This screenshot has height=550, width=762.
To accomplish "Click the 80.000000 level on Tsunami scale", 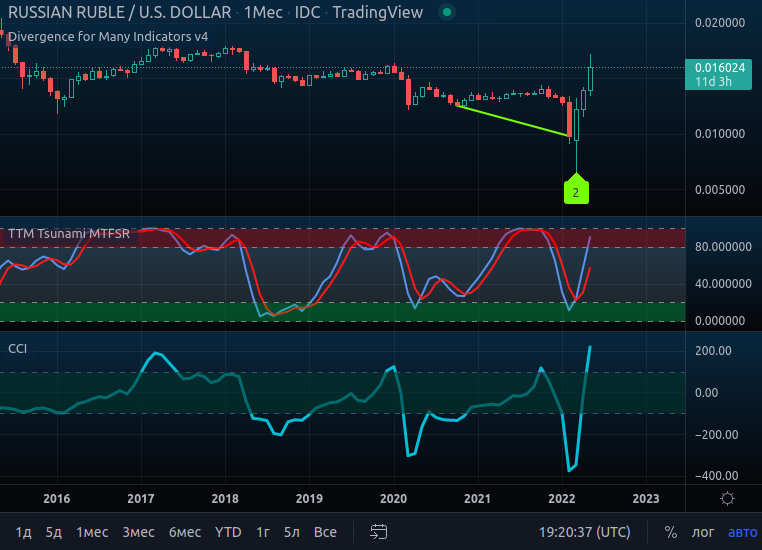I will [723, 247].
